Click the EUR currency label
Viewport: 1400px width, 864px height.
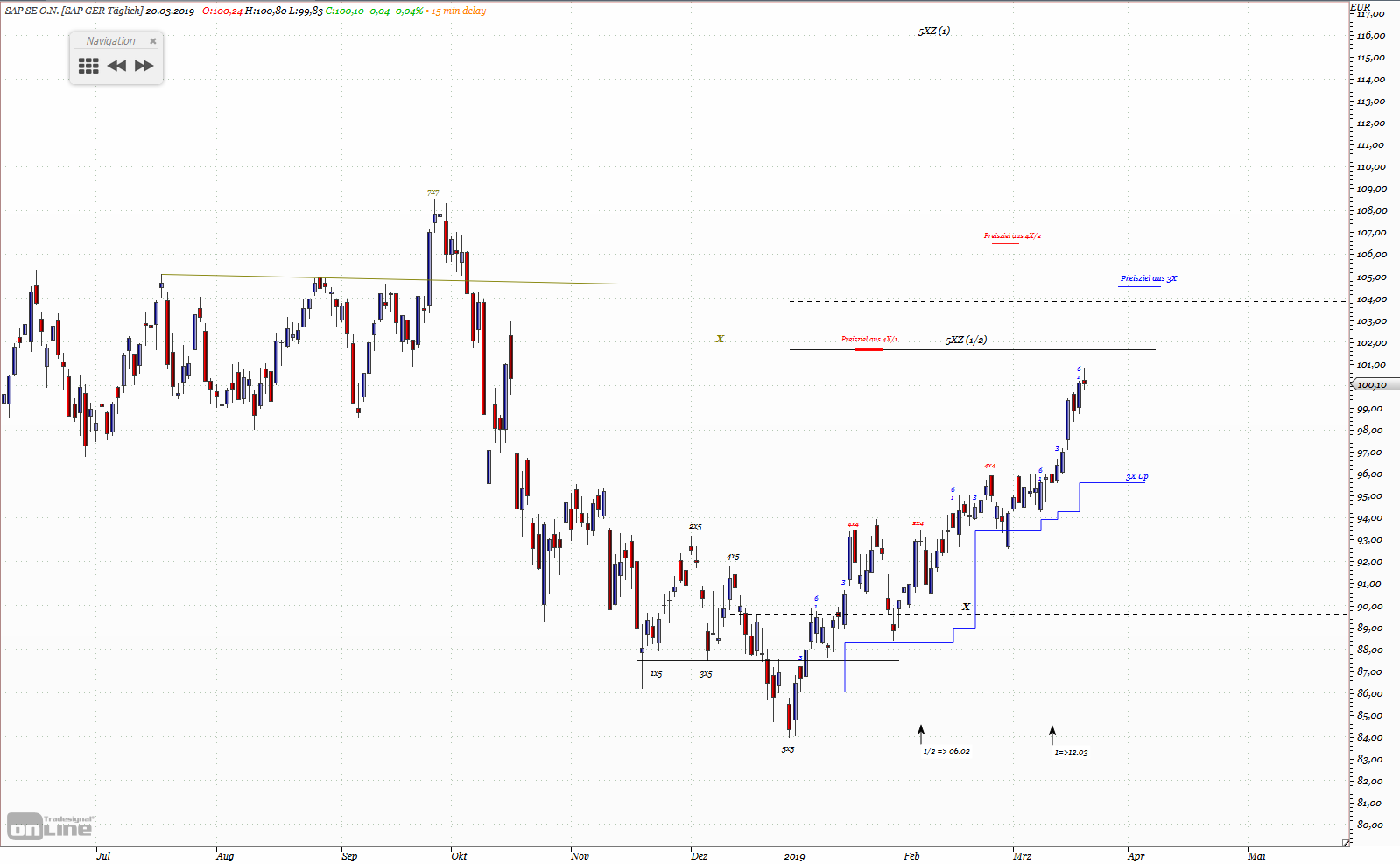1360,7
